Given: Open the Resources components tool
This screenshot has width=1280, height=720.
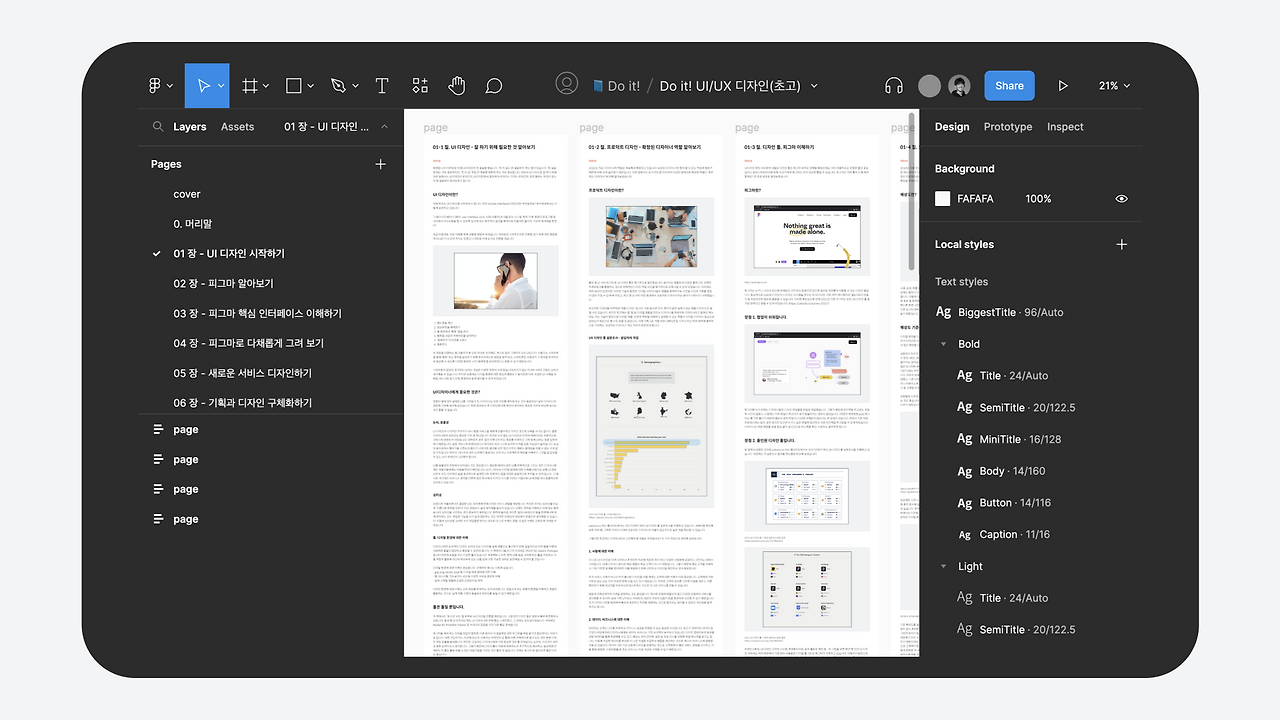Looking at the screenshot, I should pos(420,86).
